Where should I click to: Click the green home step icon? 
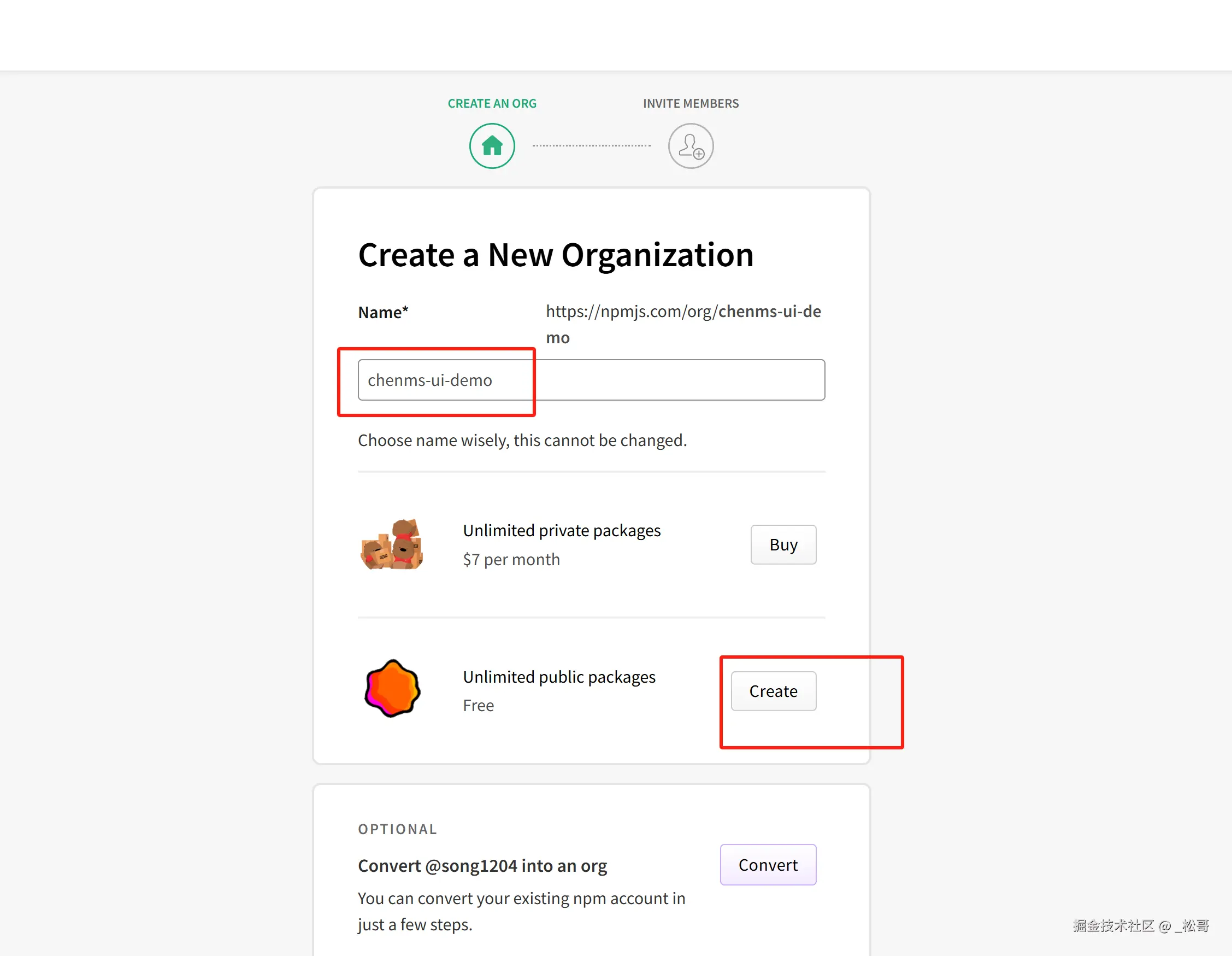click(x=492, y=145)
